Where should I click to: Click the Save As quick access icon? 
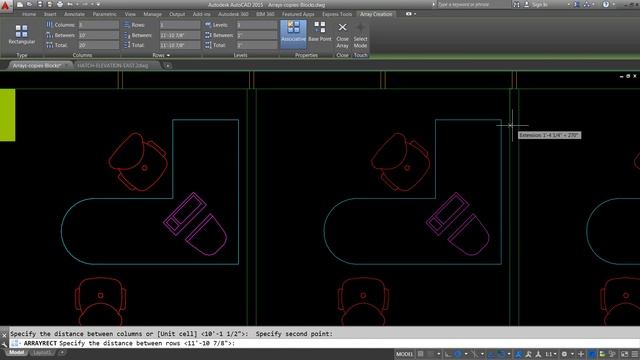click(x=49, y=4)
